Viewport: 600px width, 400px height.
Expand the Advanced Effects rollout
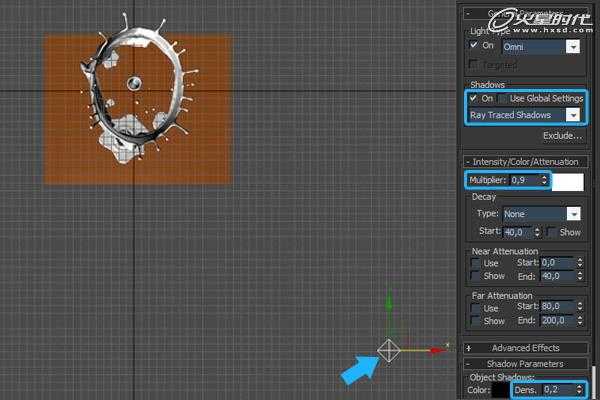(x=525, y=348)
